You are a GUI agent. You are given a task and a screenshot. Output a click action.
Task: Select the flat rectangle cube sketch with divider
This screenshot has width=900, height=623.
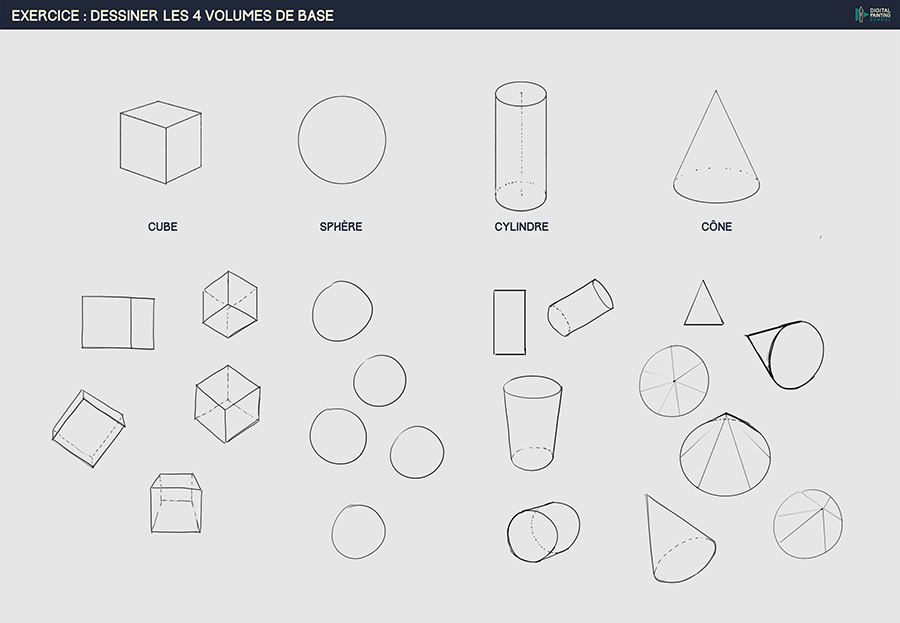tap(118, 323)
